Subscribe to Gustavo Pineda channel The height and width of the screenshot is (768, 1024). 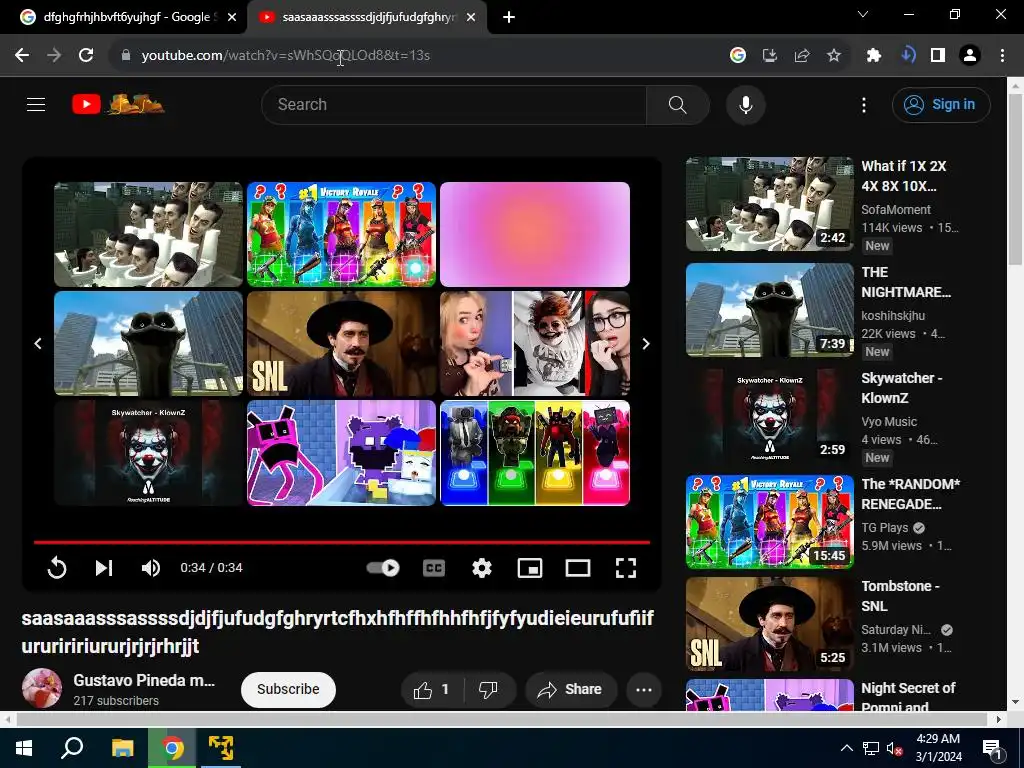288,690
